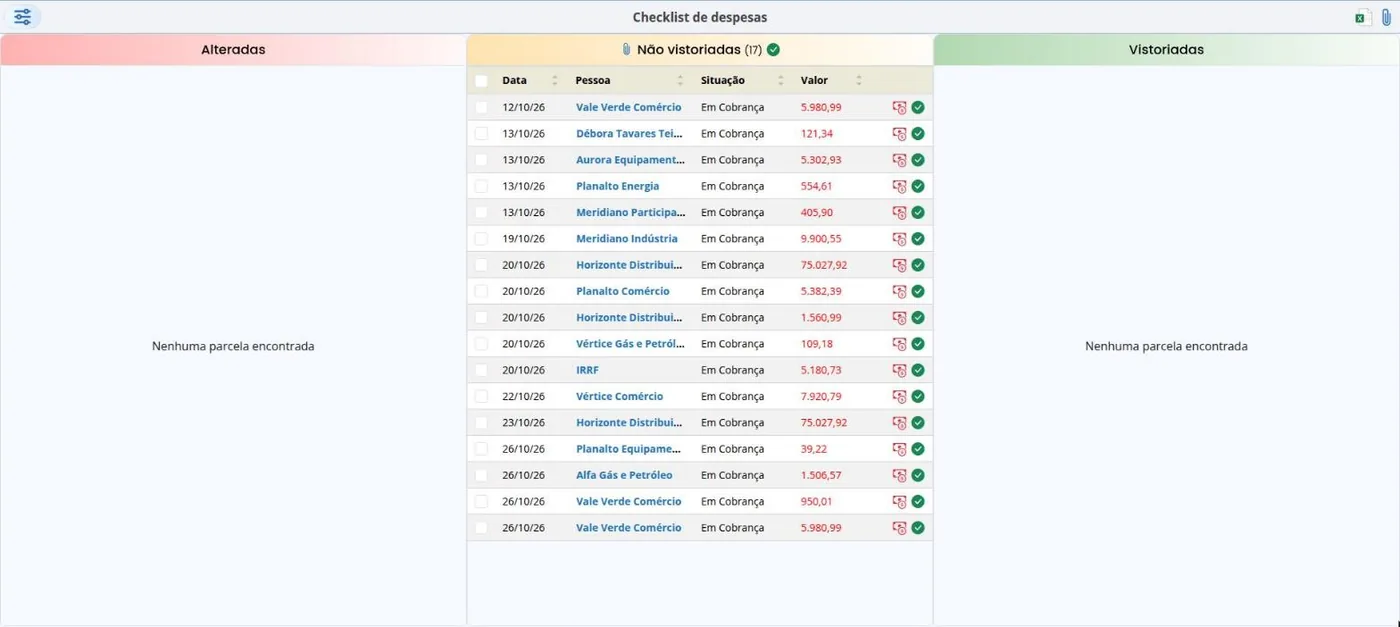Image resolution: width=1400 pixels, height=627 pixels.
Task: Click the value 7.920,79
Action: [821, 396]
